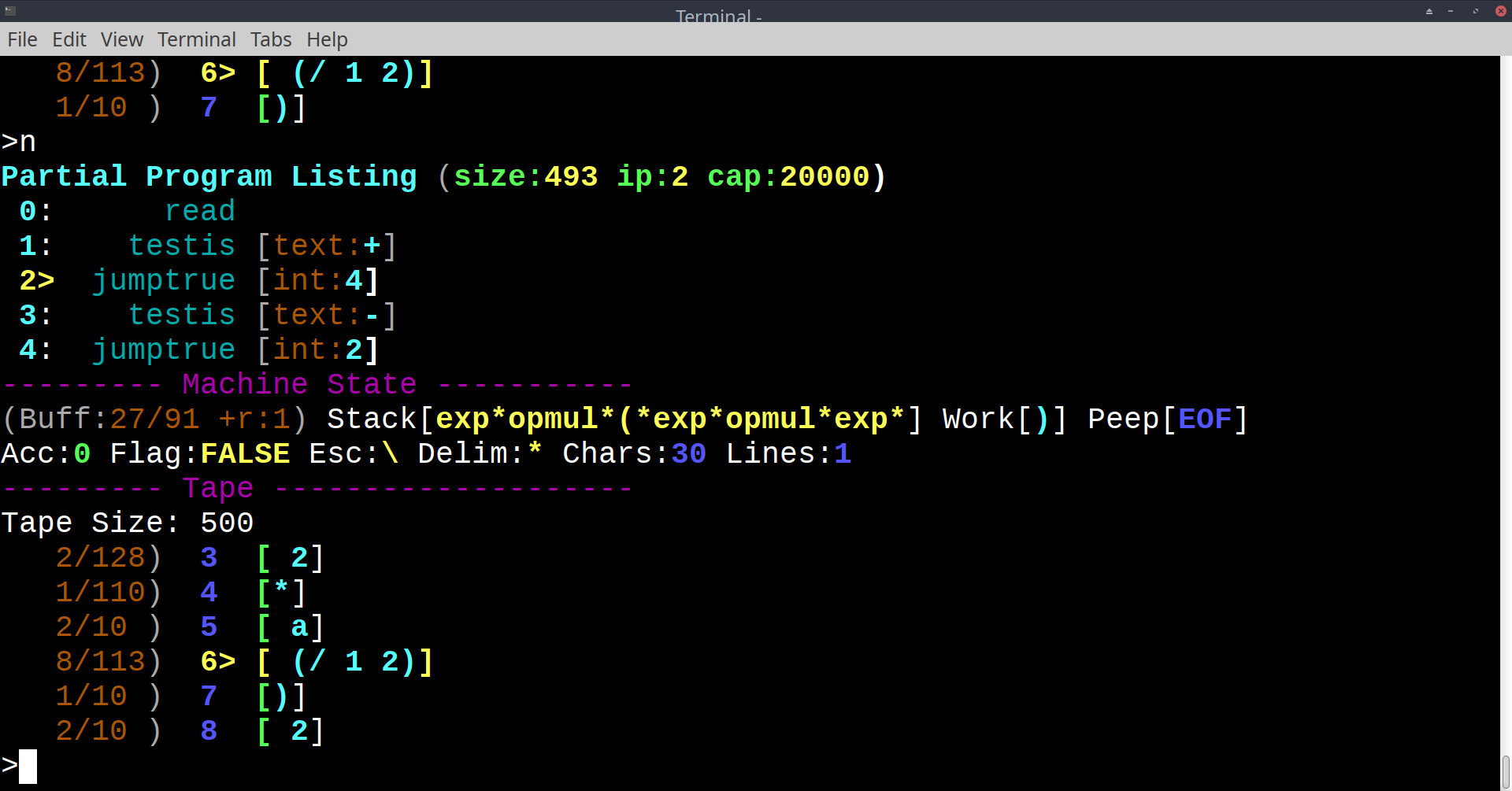Click 'Tape Size: 500' text
This screenshot has width=1512, height=791.
point(128,523)
